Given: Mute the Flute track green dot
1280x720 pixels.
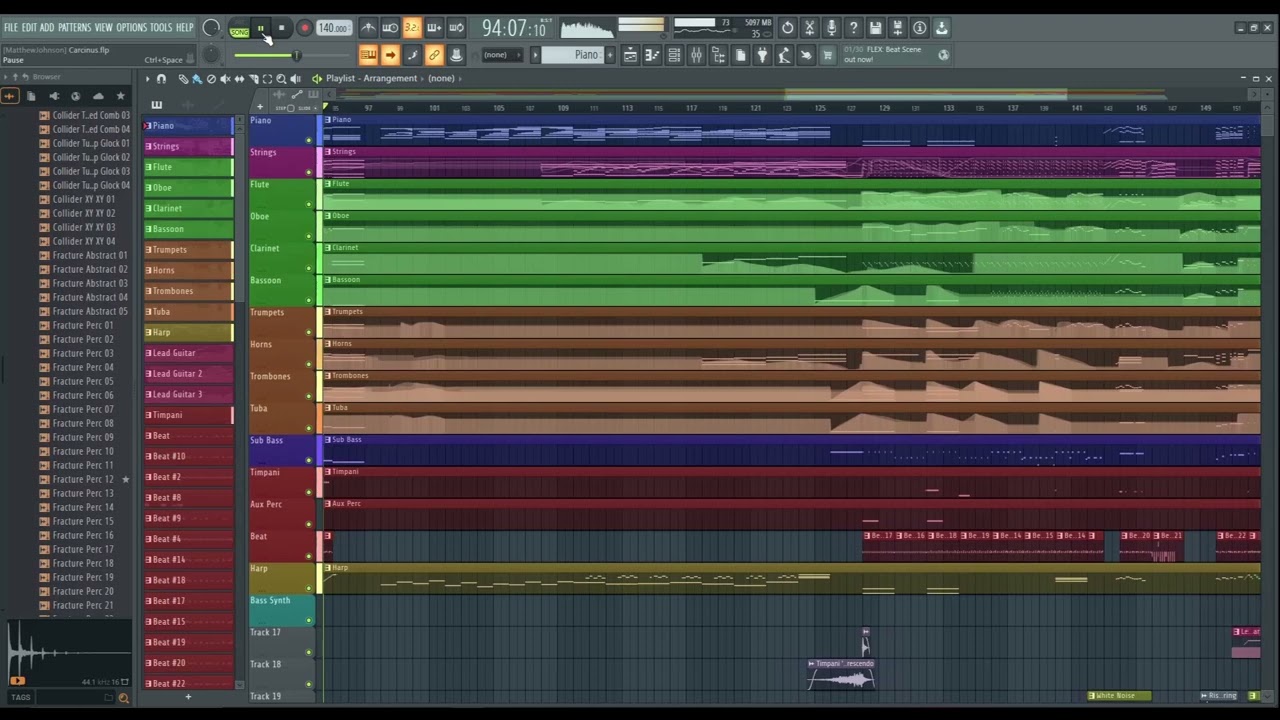Looking at the screenshot, I should click(309, 204).
